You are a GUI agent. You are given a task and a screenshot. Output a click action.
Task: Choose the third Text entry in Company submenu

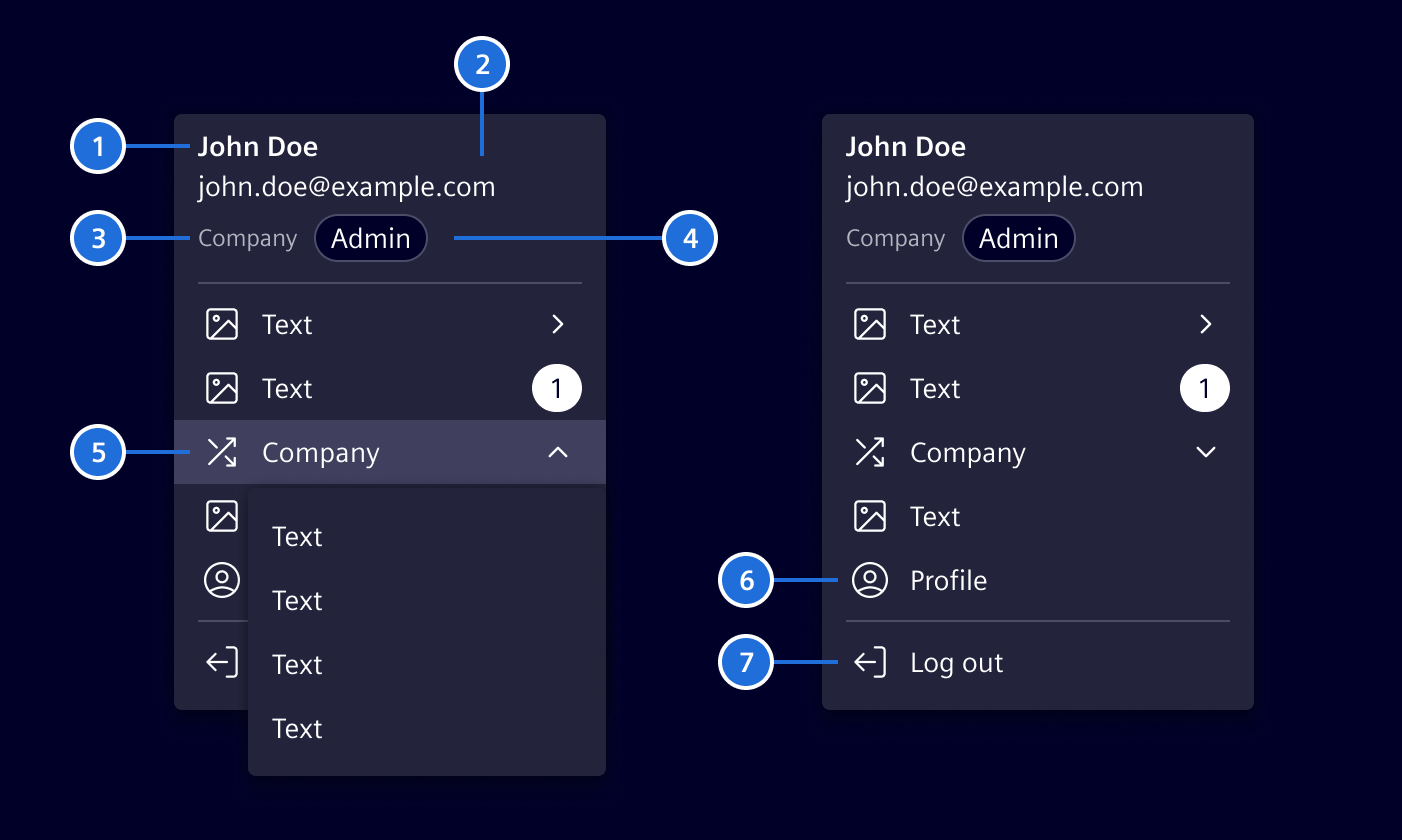point(298,665)
